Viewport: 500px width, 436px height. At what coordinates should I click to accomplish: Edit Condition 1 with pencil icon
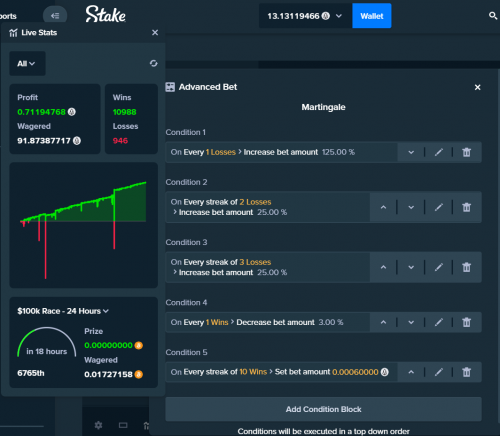click(x=439, y=152)
